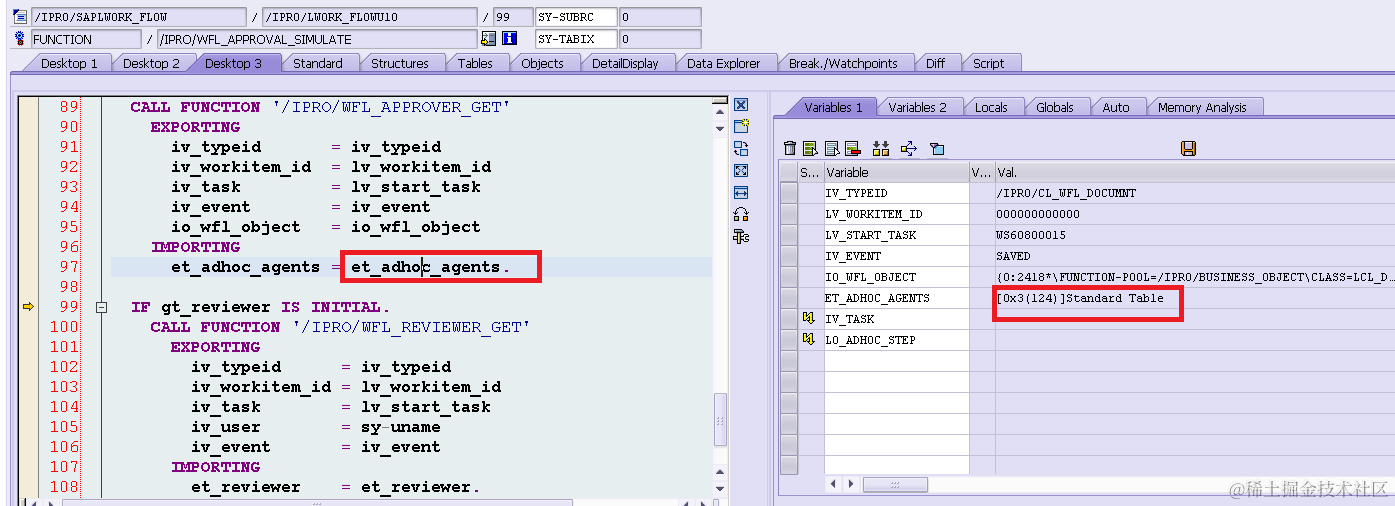Click the yellow sort icon in variables toolbar

tap(881, 148)
